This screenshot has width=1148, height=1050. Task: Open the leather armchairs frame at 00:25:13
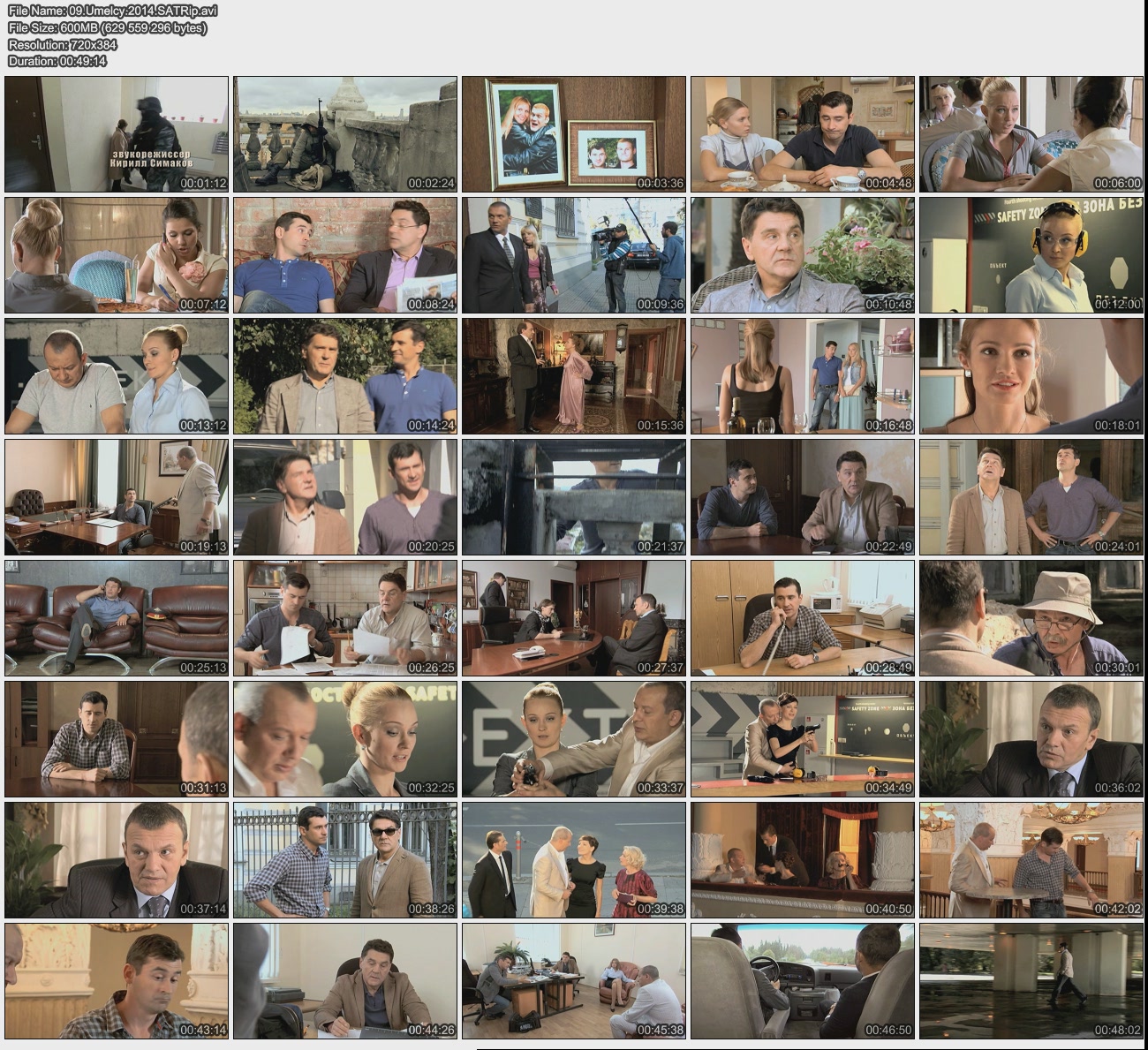tap(117, 618)
